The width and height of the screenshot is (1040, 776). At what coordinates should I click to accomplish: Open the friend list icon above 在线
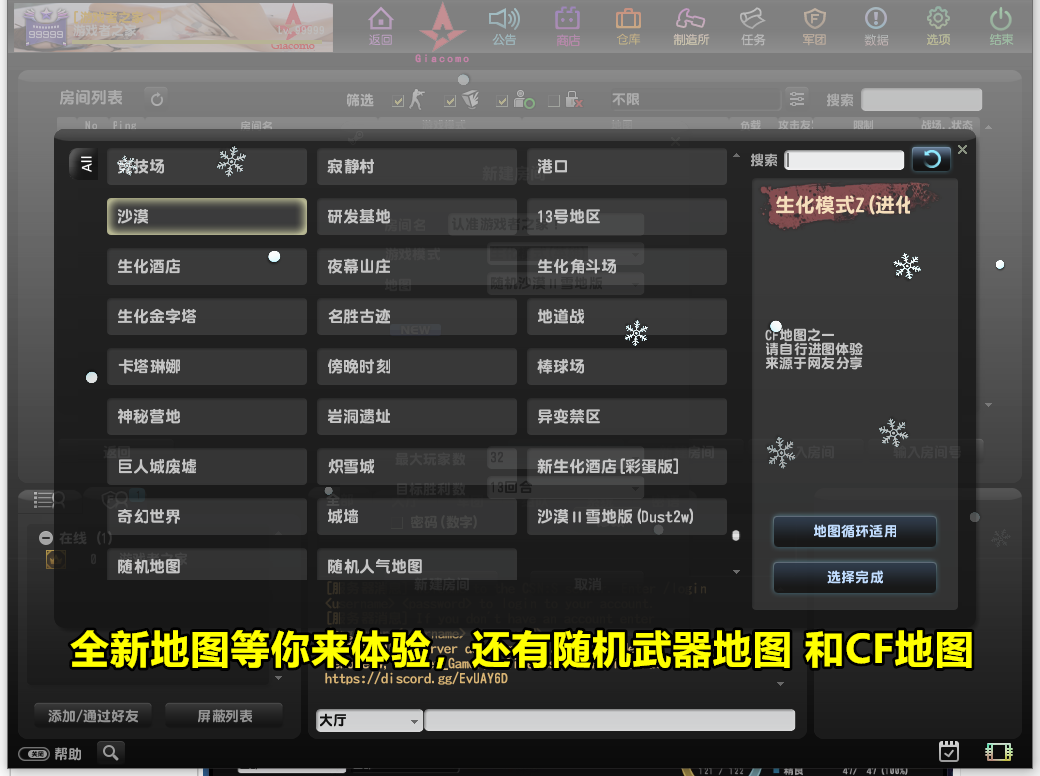[x=49, y=499]
